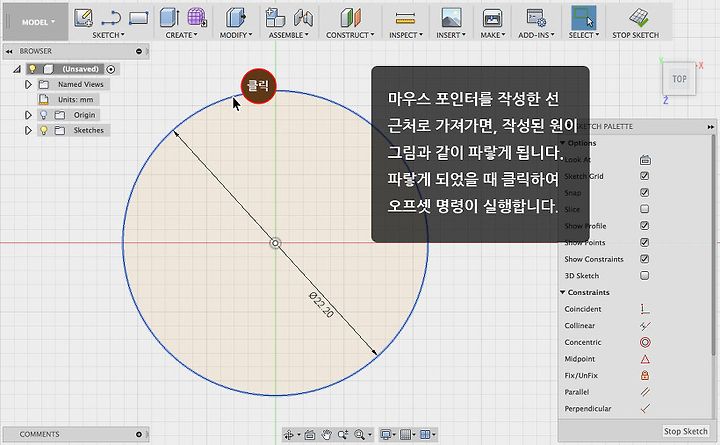
Task: Click the Create Form purple icon
Action: coord(197,17)
